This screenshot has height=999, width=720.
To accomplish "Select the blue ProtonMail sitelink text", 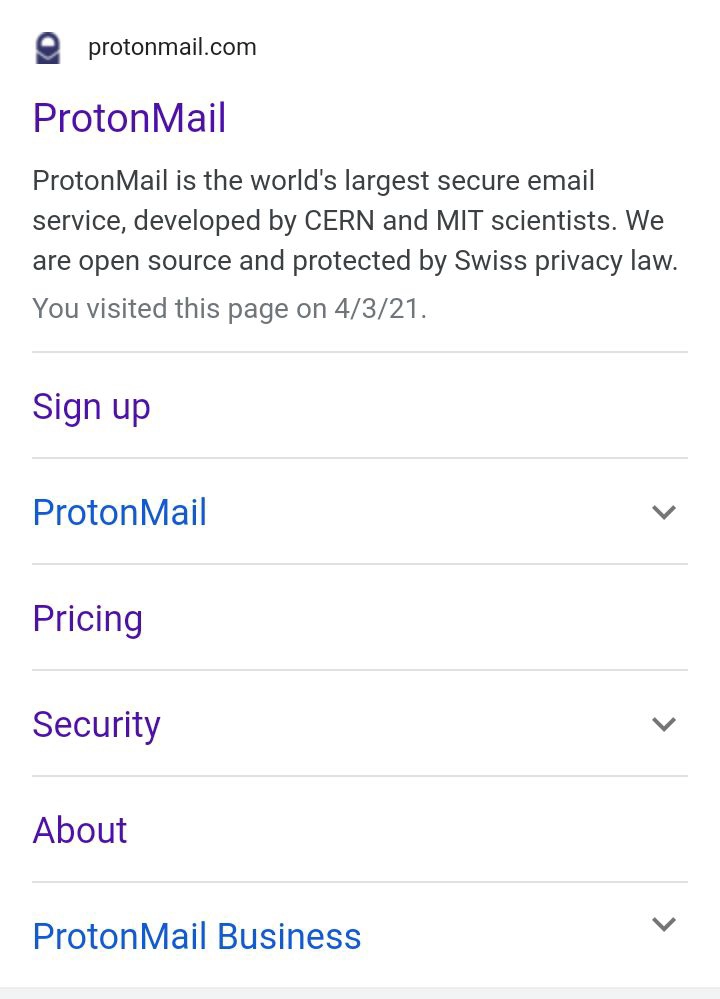I will pyautogui.click(x=119, y=513).
